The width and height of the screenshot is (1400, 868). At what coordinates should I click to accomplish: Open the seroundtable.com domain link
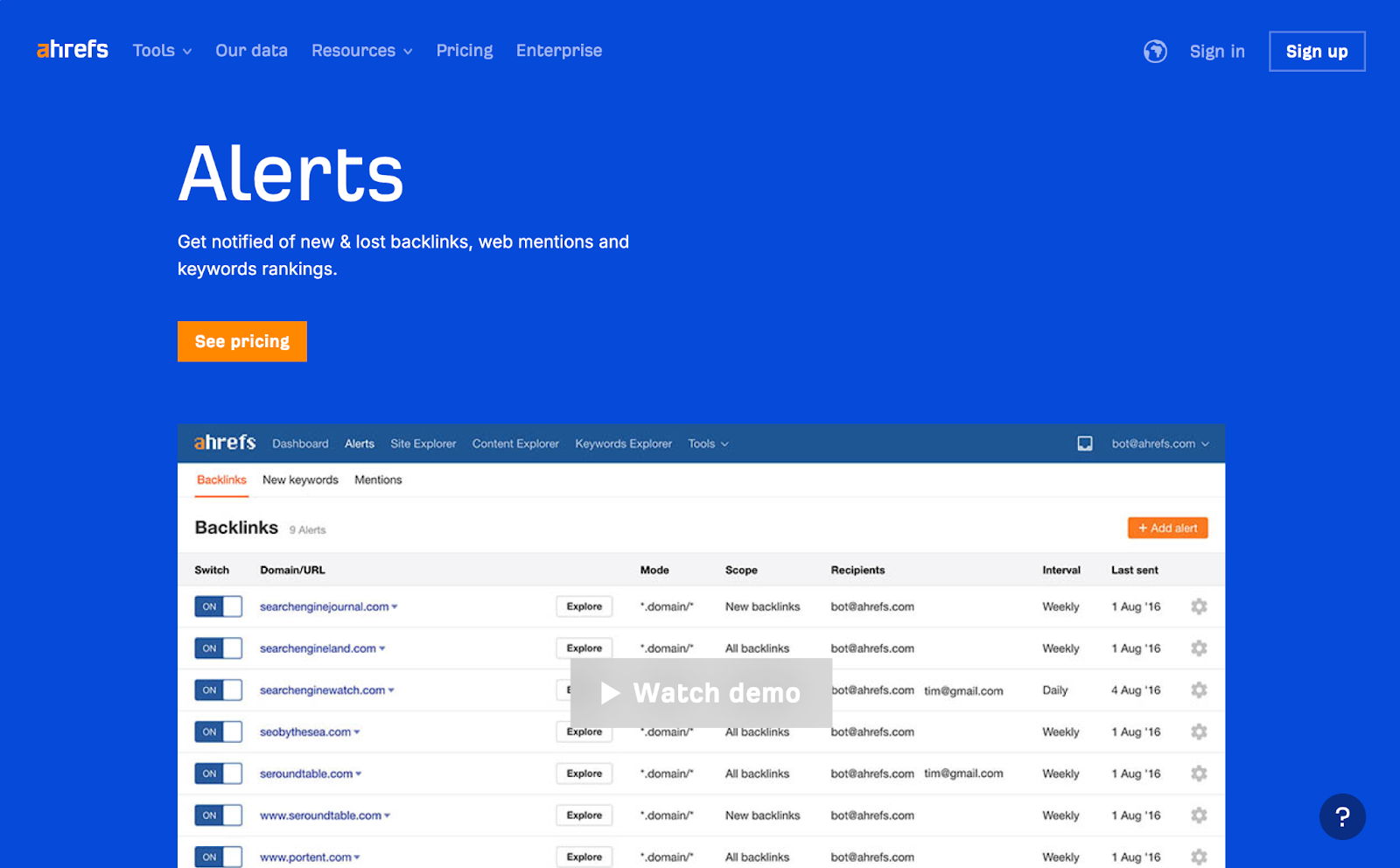(306, 773)
